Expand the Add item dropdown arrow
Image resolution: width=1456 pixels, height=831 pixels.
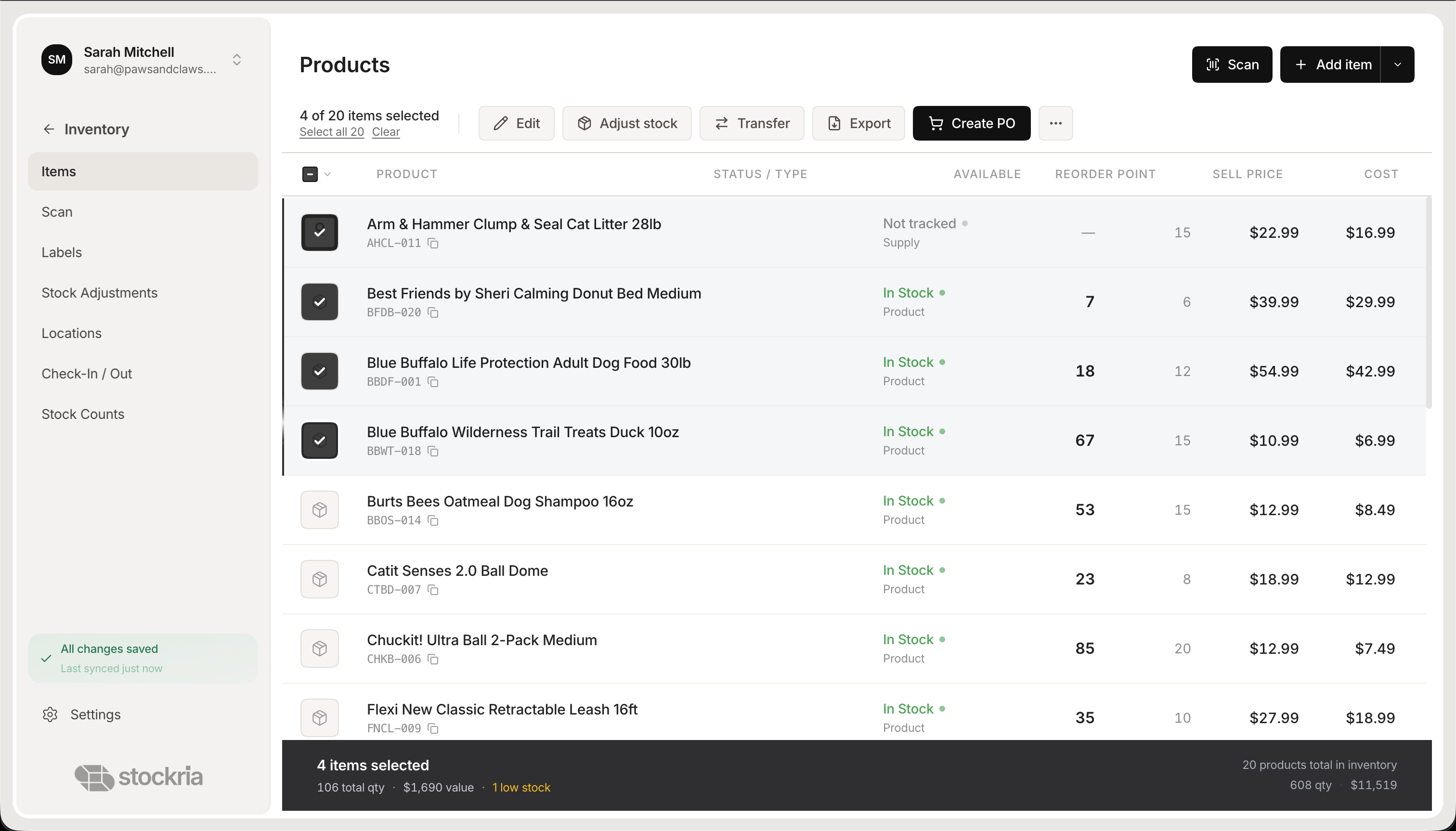pyautogui.click(x=1397, y=65)
